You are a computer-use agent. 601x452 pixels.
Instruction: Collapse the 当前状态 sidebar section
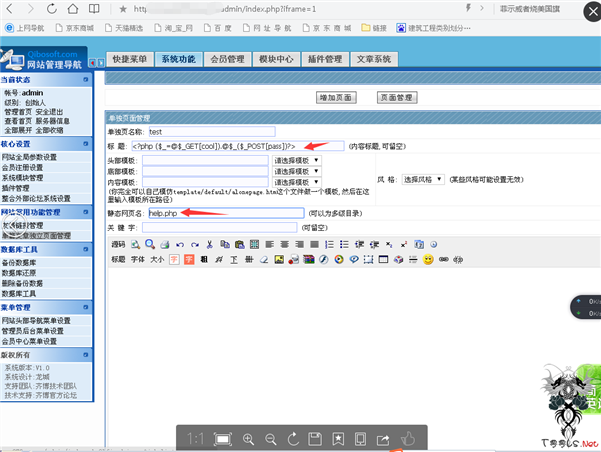pyautogui.click(x=86, y=78)
